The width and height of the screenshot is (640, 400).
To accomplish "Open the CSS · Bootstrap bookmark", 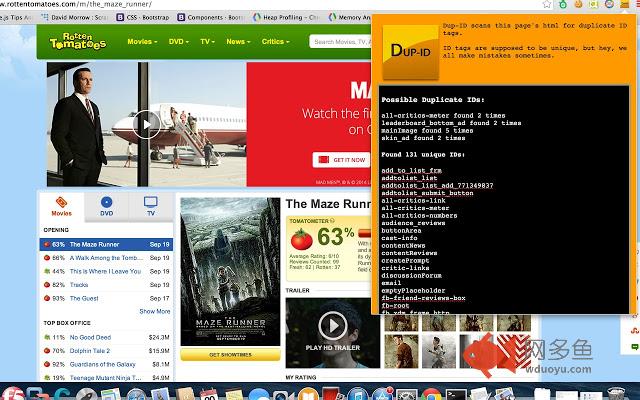I will click(143, 17).
